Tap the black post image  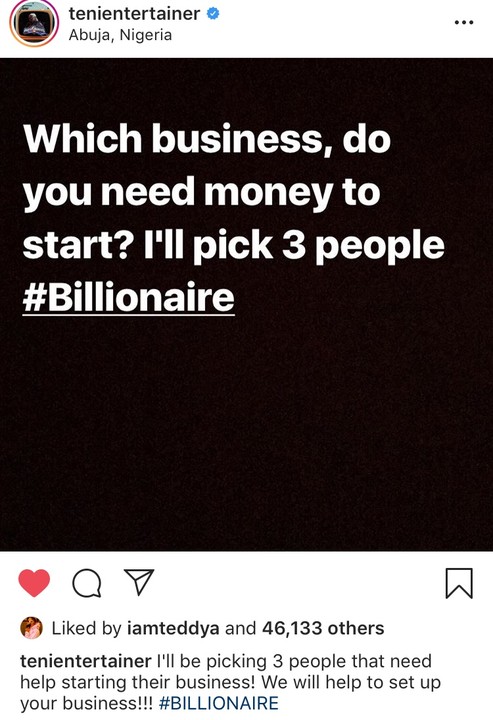tap(246, 304)
